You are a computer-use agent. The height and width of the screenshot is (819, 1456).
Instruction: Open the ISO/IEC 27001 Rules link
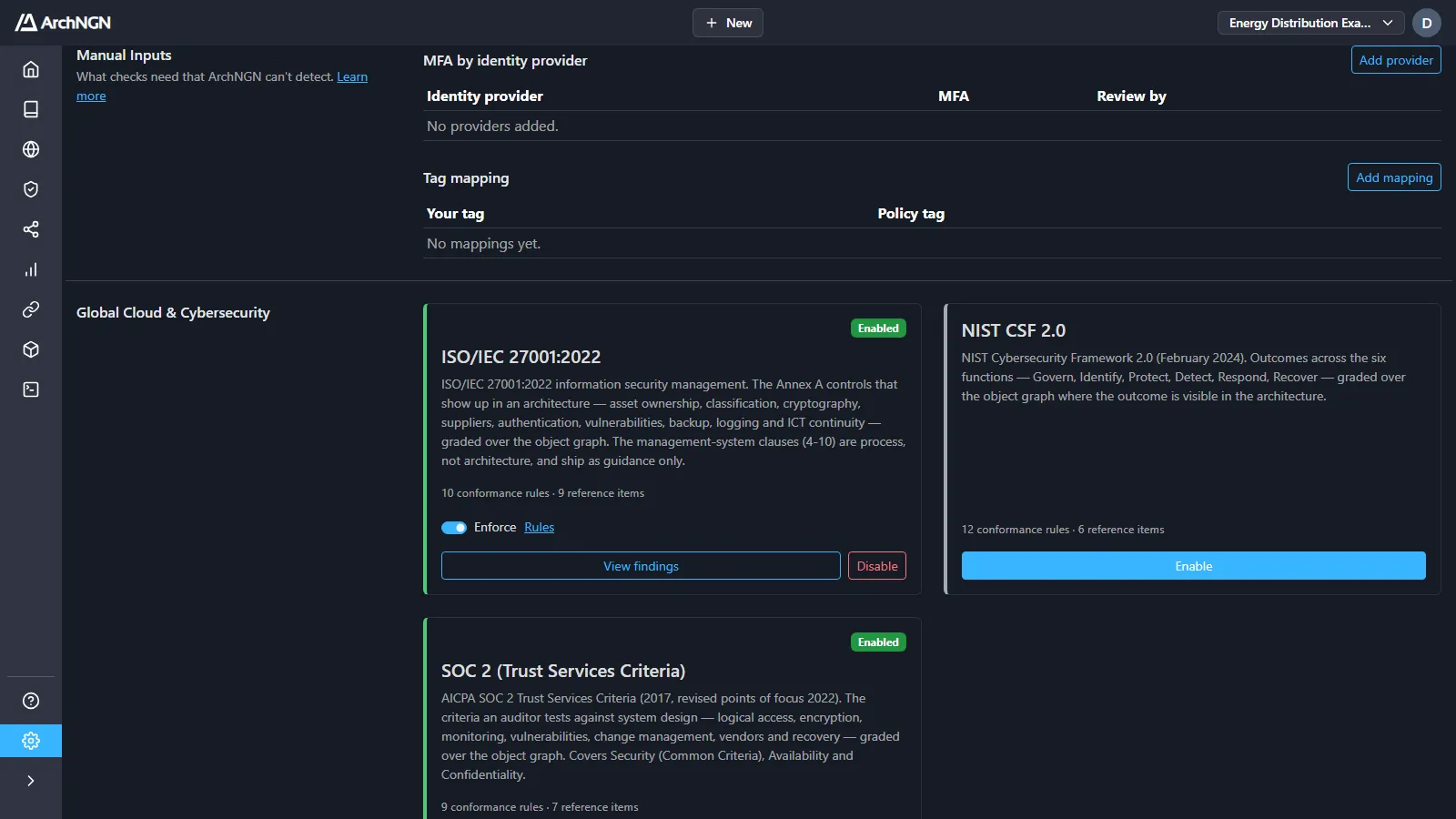coord(539,528)
